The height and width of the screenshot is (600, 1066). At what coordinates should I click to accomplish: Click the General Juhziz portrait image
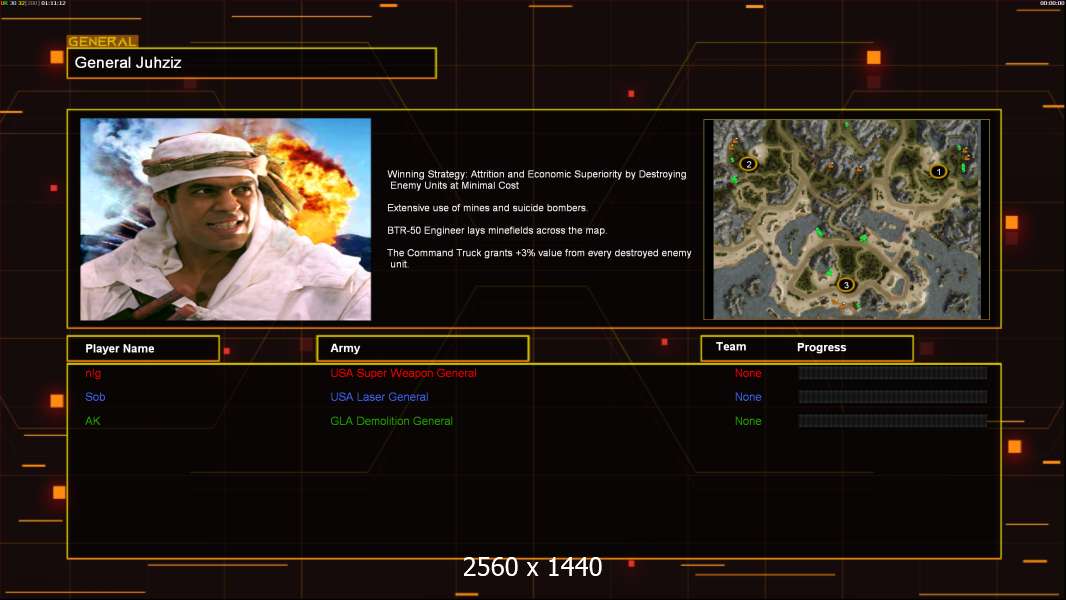point(226,219)
